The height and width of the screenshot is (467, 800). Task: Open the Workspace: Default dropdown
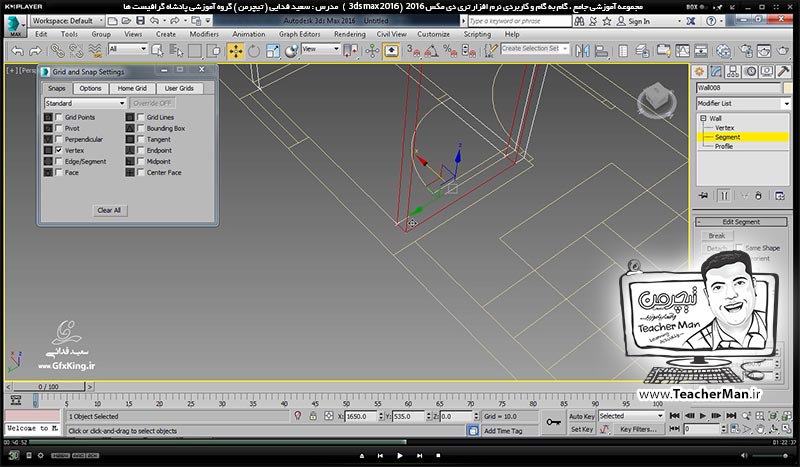pyautogui.click(x=67, y=20)
